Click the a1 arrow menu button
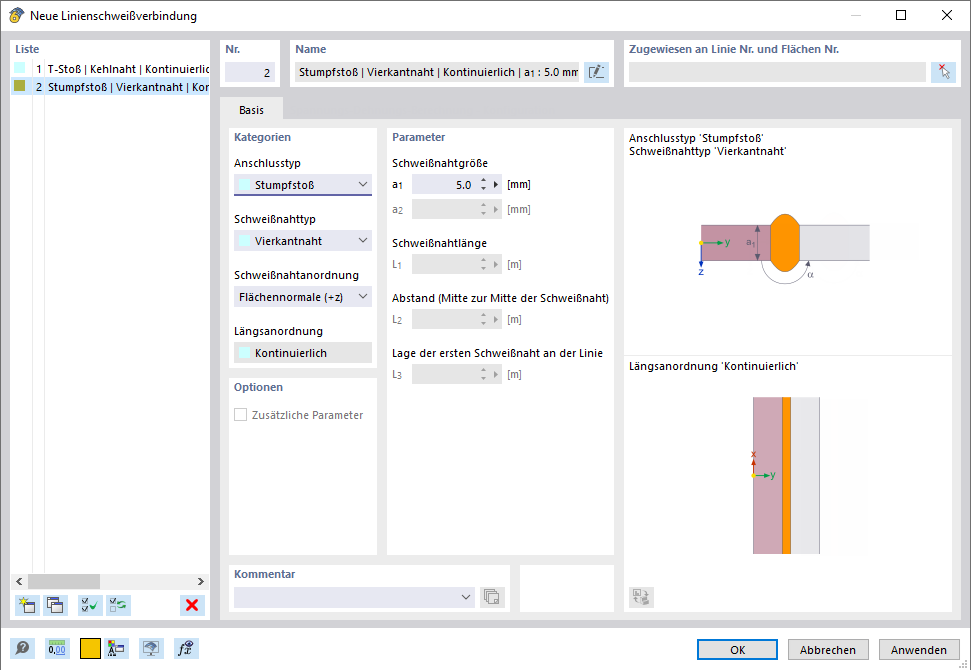 495,185
